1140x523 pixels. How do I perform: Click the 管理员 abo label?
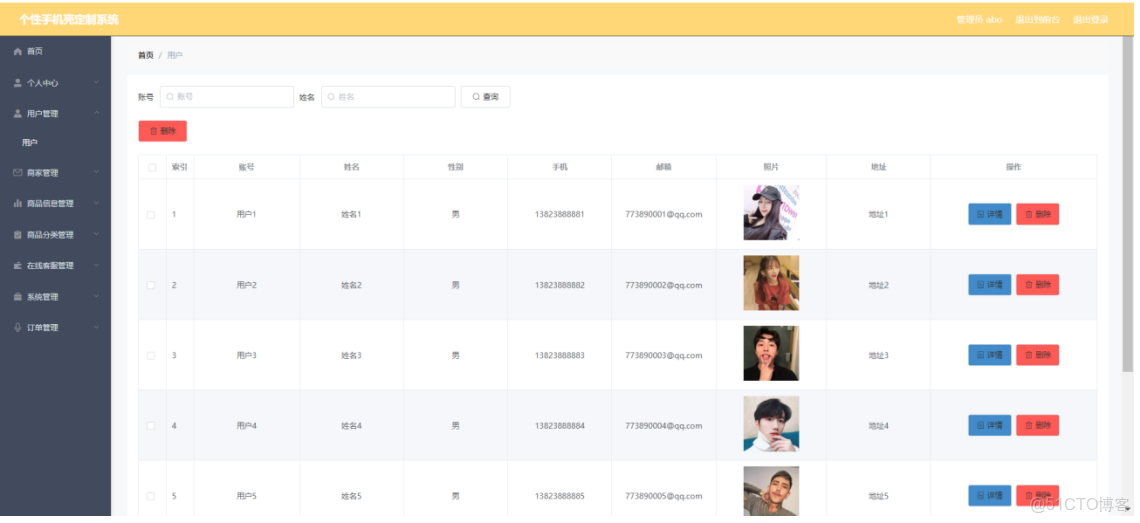979,20
